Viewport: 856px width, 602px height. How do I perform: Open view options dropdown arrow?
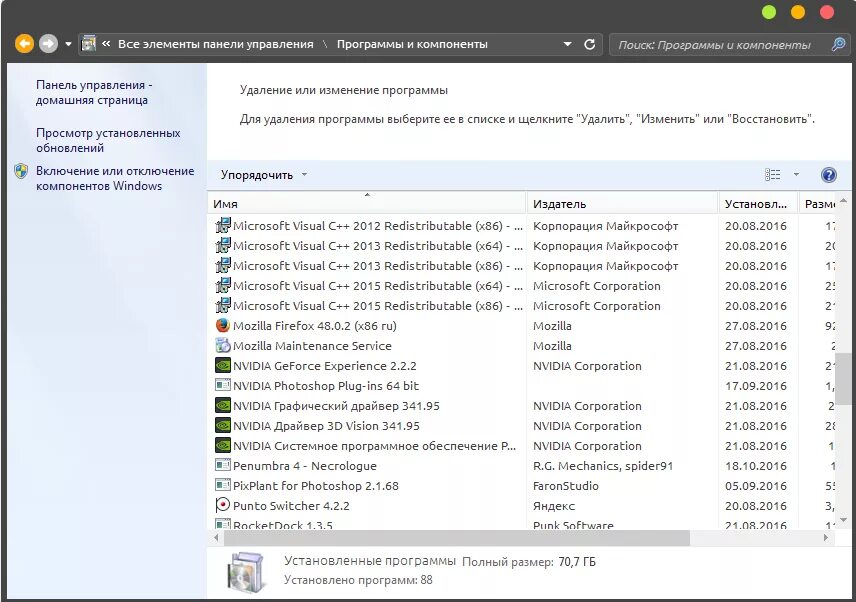coord(796,175)
